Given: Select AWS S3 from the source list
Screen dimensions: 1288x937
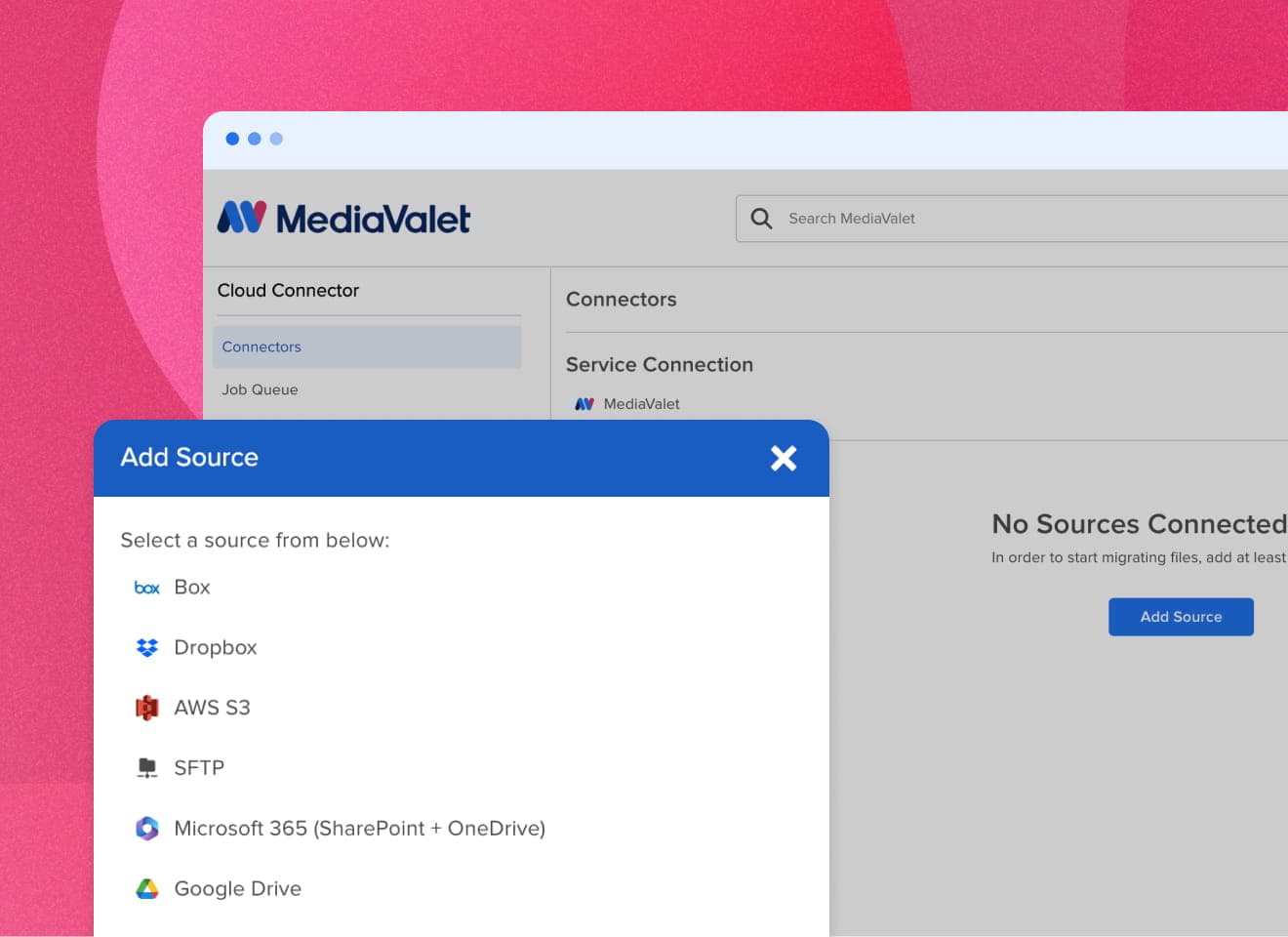Looking at the screenshot, I should pyautogui.click(x=212, y=707).
